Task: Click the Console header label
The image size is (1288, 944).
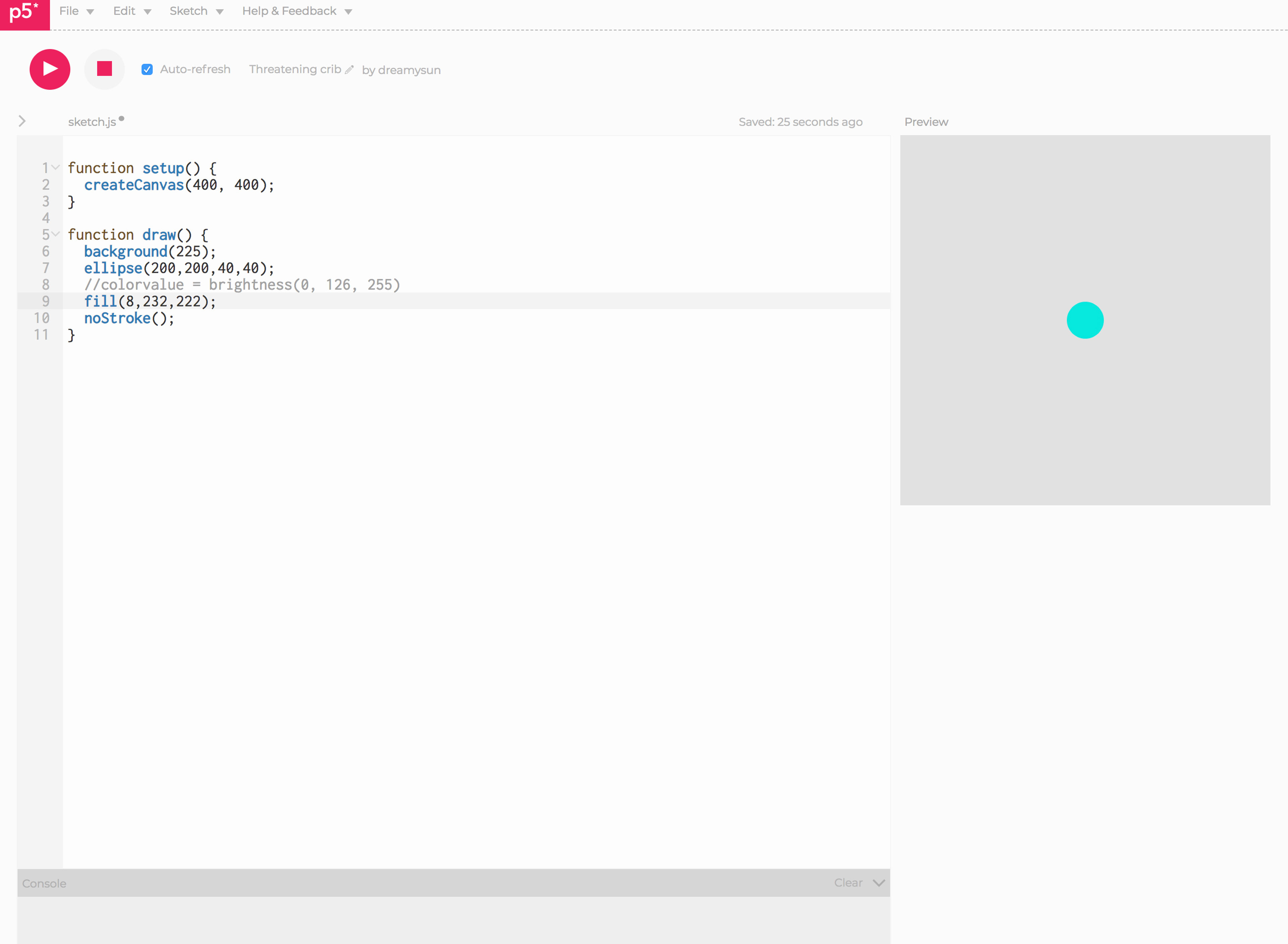Action: 44,883
